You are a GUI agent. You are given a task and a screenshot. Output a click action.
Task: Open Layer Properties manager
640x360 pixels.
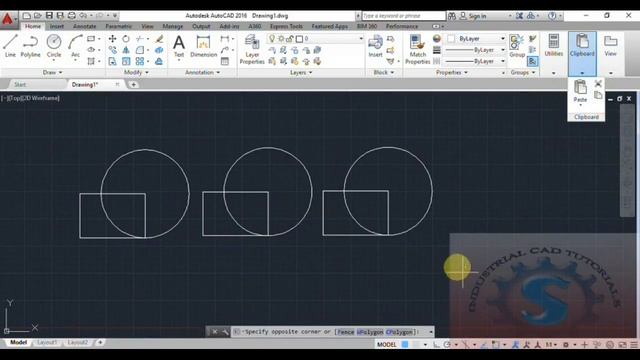coord(252,49)
